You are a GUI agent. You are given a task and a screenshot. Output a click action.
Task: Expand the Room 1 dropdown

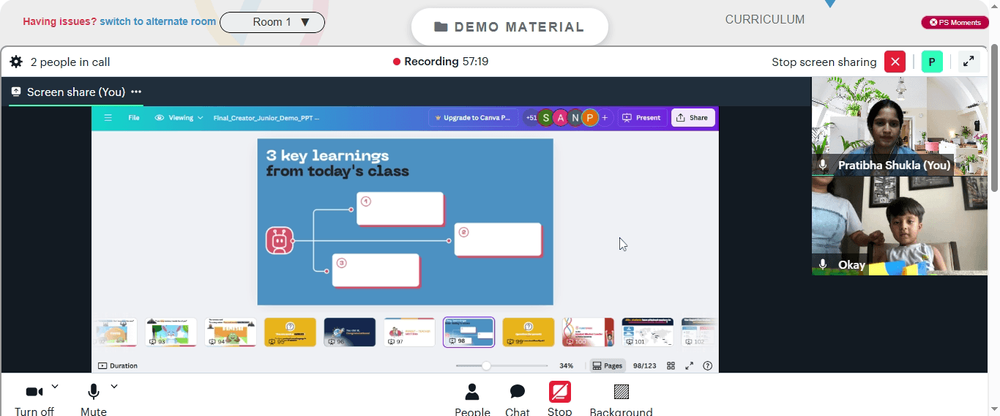coord(272,22)
